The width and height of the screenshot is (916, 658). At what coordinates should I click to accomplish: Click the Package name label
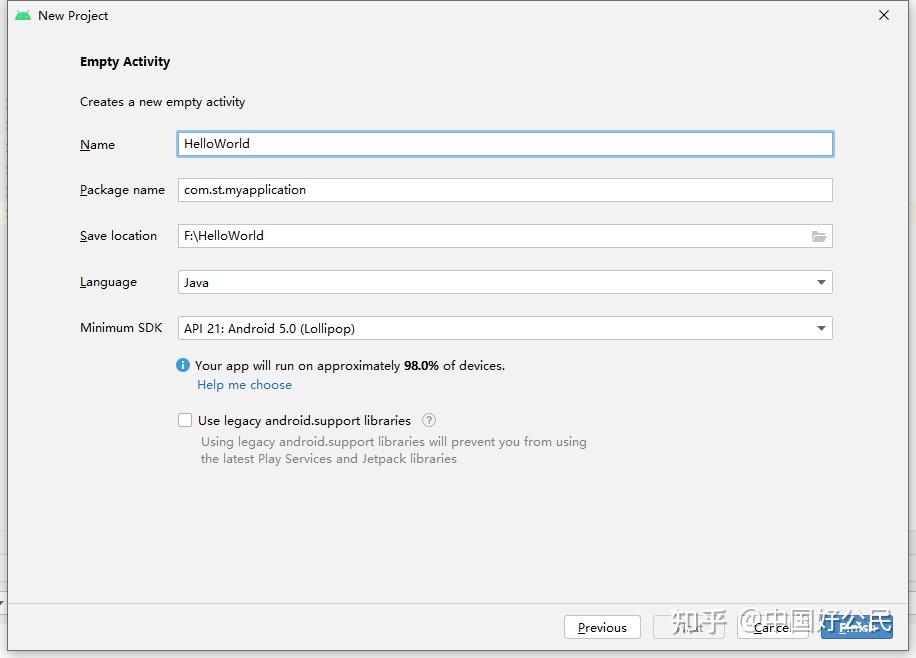[122, 190]
